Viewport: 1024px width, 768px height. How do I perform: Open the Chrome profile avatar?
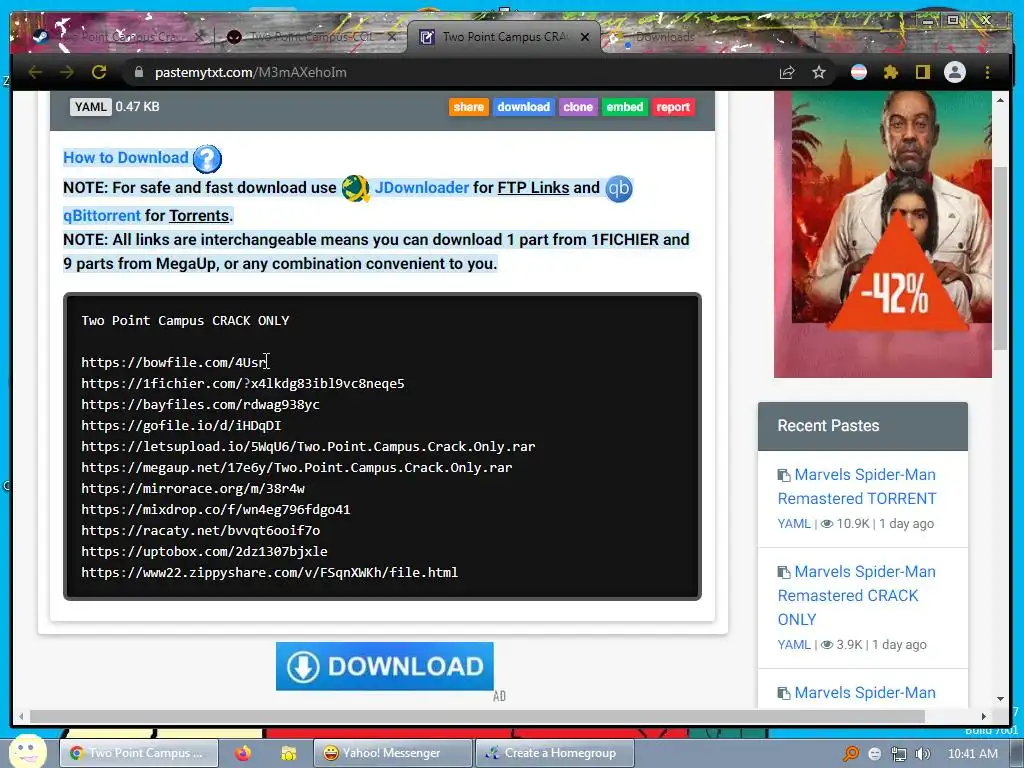[x=955, y=72]
